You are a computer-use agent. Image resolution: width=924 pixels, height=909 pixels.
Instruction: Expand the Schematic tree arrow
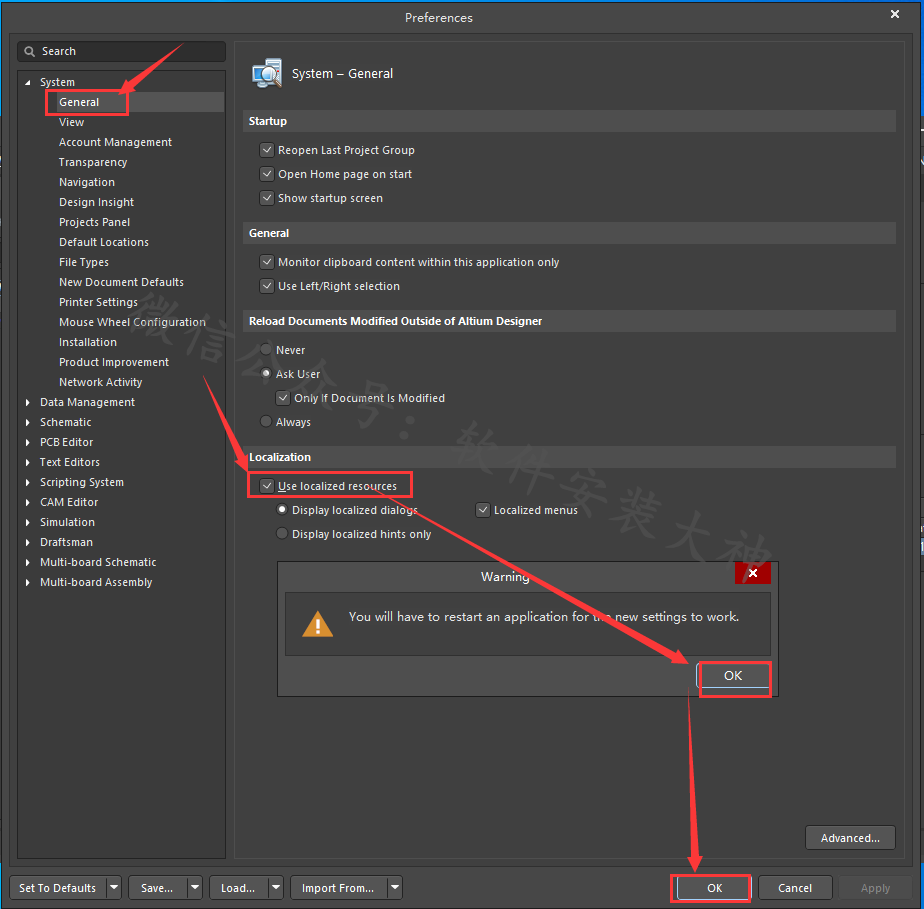28,422
